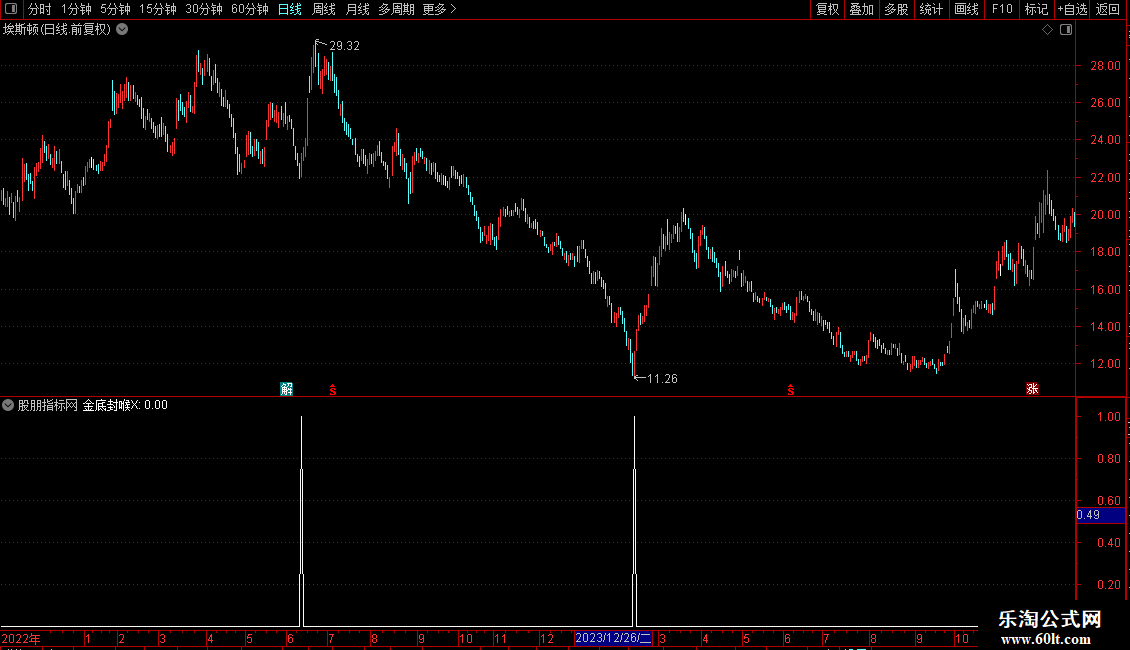Viewport: 1130px width, 650px height.
Task: Open F10 company information
Action: [x=1002, y=9]
